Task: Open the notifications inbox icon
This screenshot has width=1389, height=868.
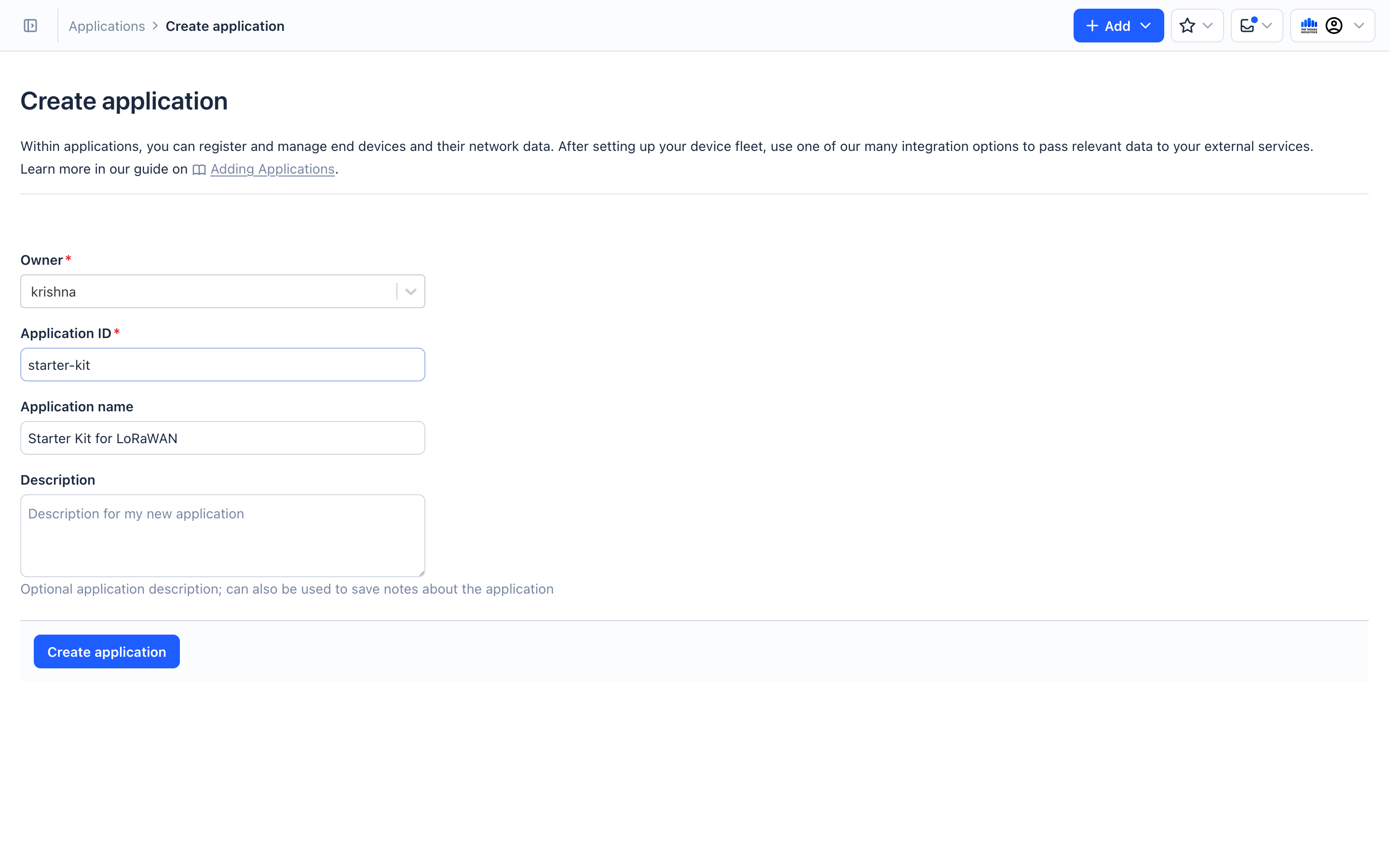Action: pos(1247,26)
